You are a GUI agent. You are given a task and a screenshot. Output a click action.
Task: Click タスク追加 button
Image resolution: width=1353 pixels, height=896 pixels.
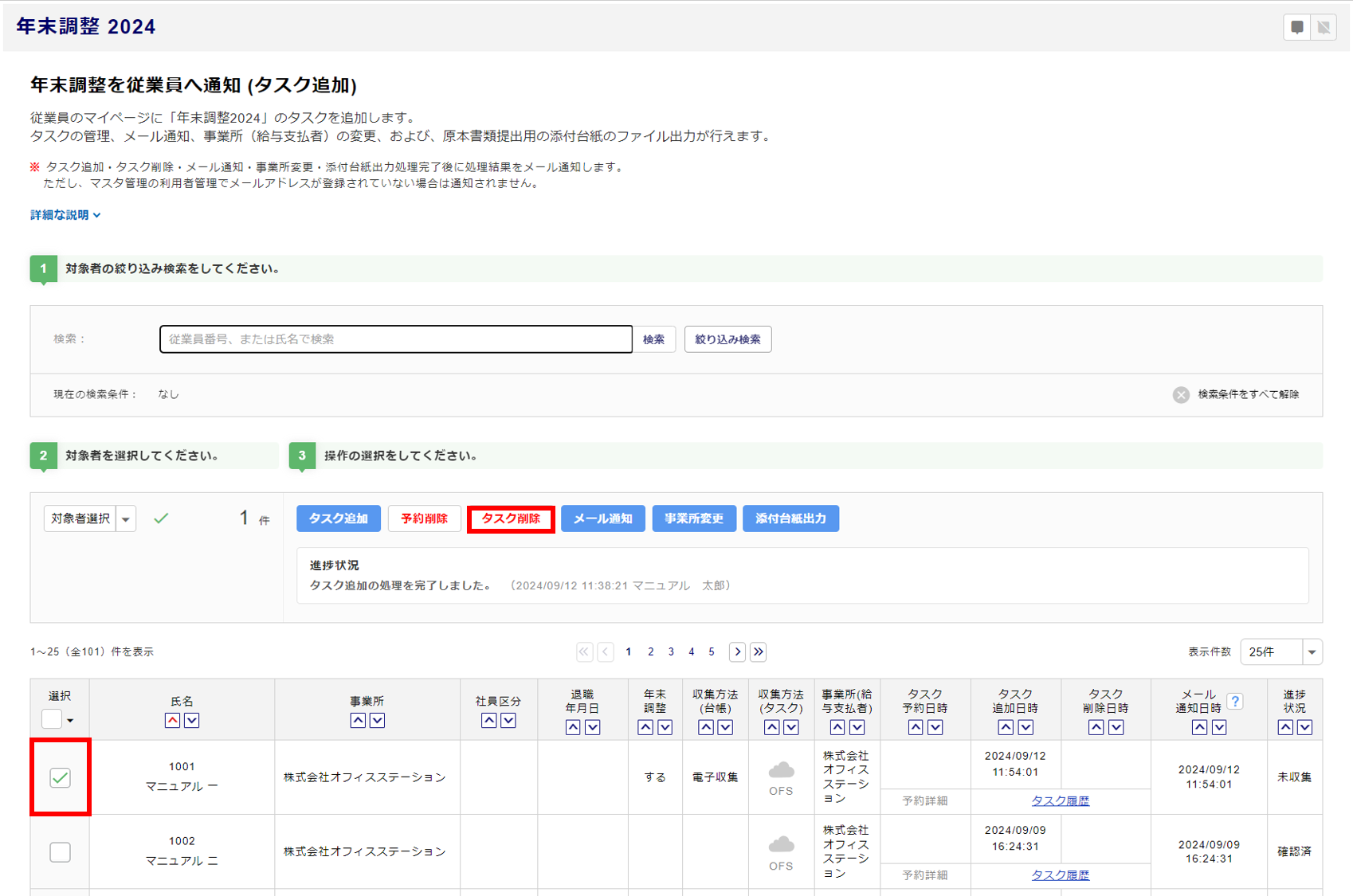click(x=339, y=518)
